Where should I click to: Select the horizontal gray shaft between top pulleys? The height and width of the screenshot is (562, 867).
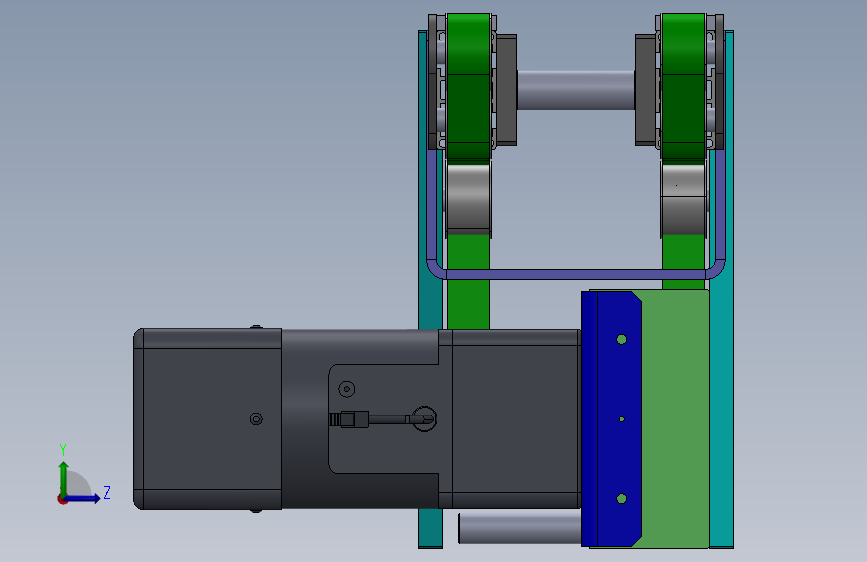[576, 90]
